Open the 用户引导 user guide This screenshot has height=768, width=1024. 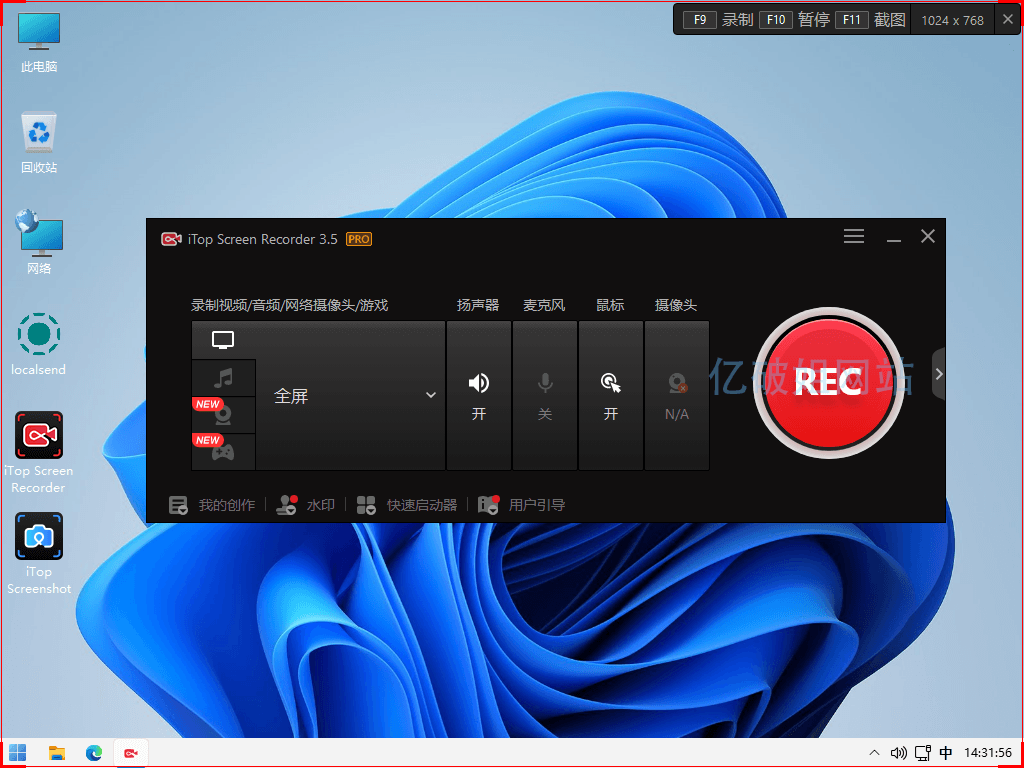[524, 505]
